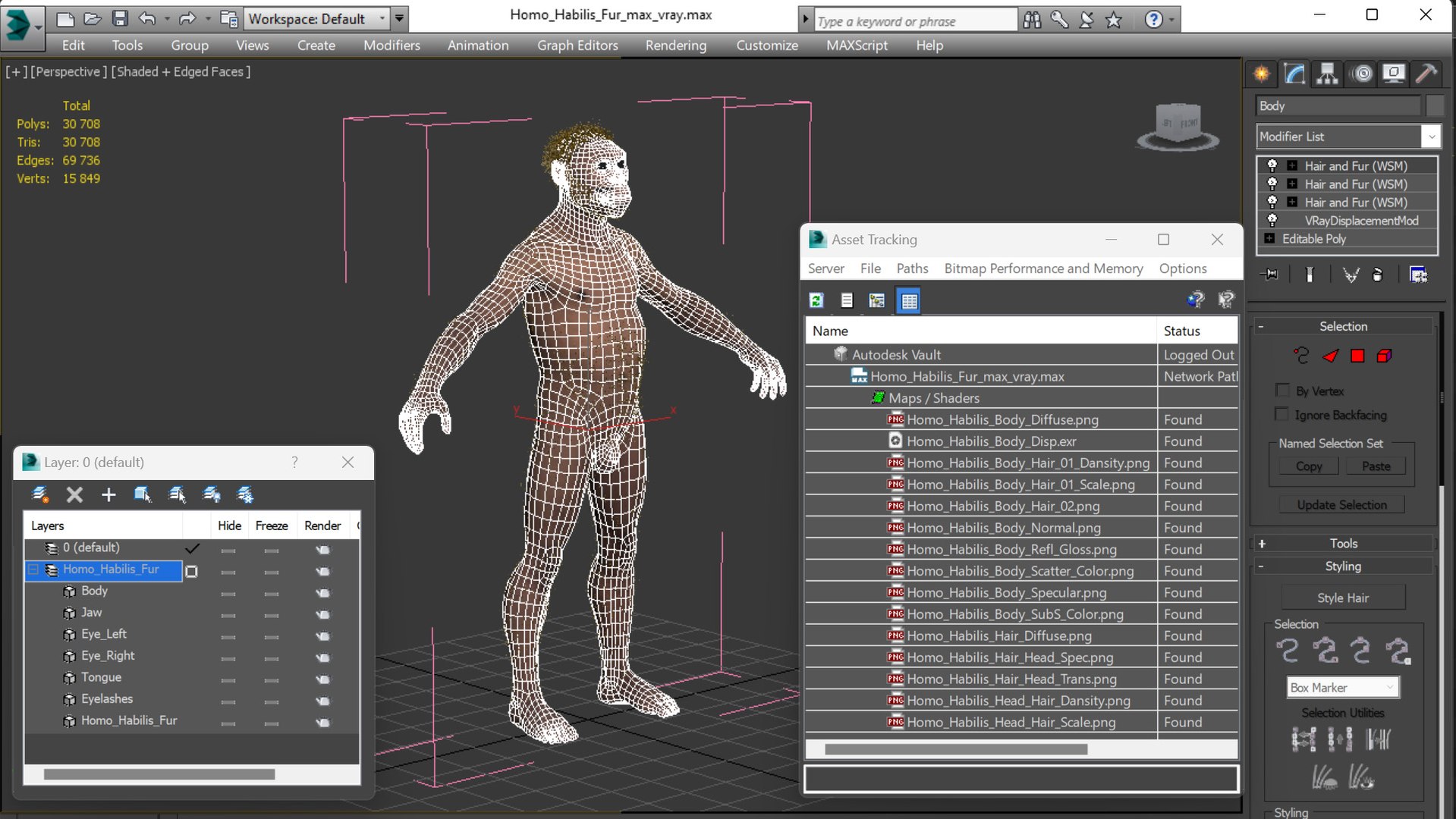Click Paste in Named Selection Set
Screen dimensions: 1456x819
1376,466
